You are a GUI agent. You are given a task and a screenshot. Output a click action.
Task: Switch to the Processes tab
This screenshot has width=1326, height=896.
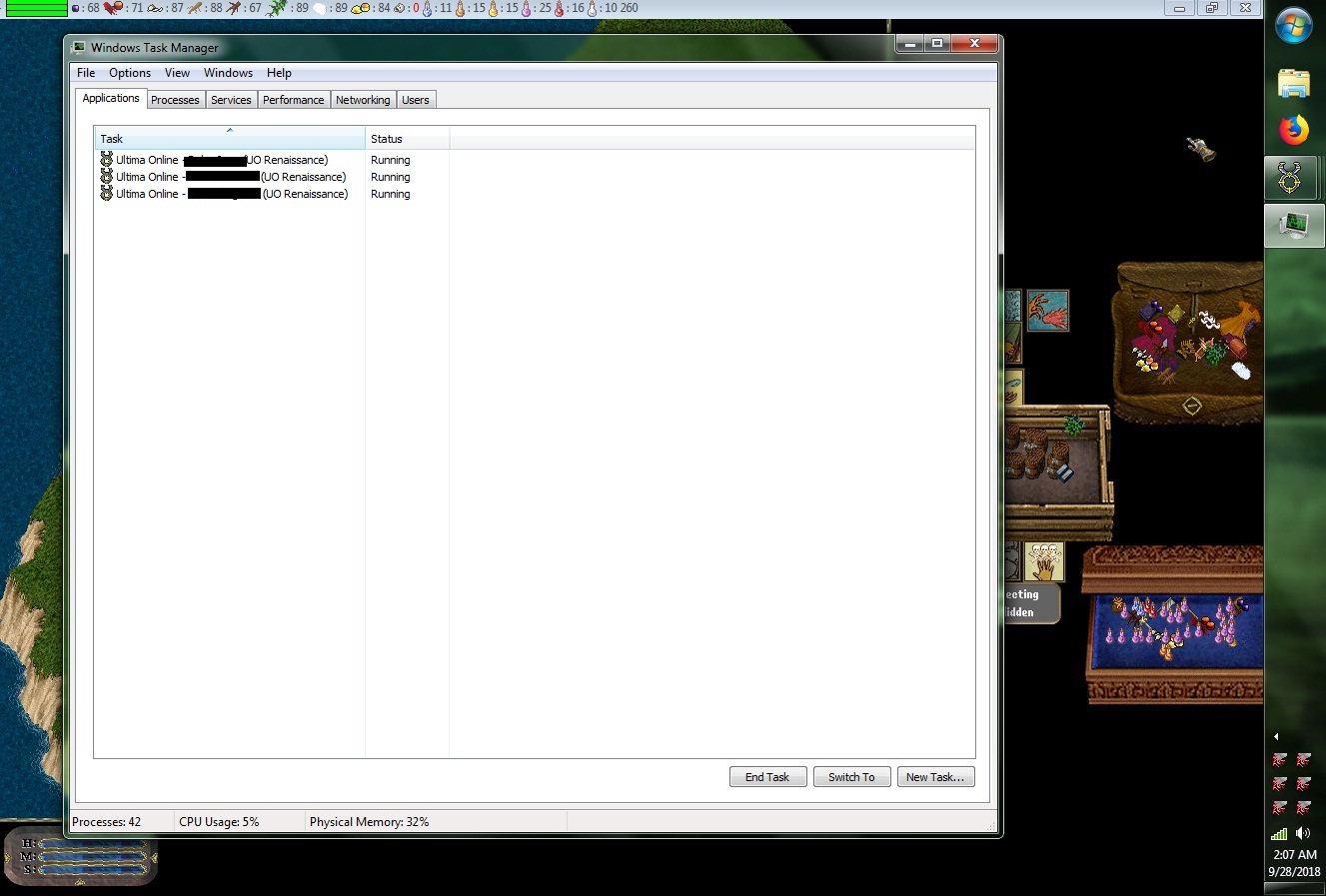(x=175, y=100)
